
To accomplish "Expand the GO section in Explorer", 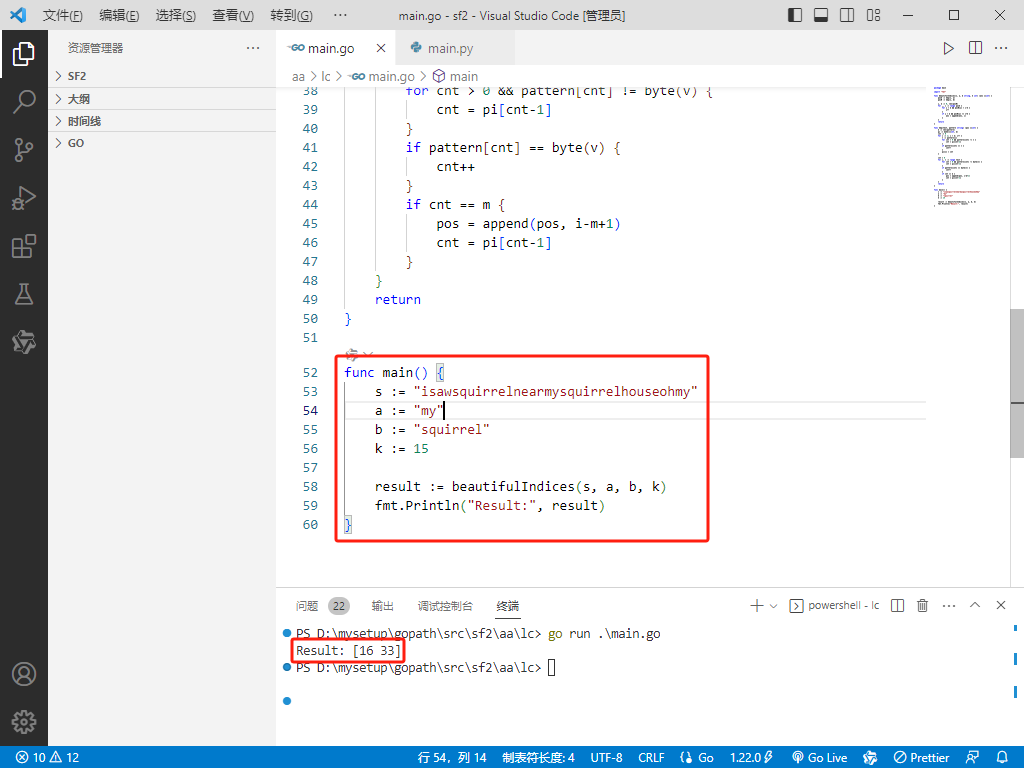I will (x=162, y=143).
